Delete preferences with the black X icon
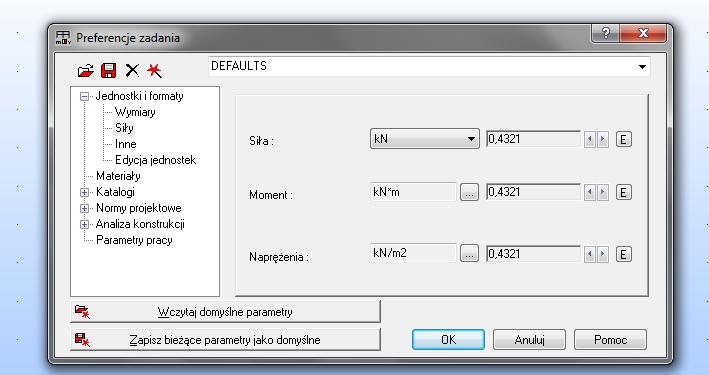Viewport: 709px width, 375px height. pyautogui.click(x=132, y=71)
